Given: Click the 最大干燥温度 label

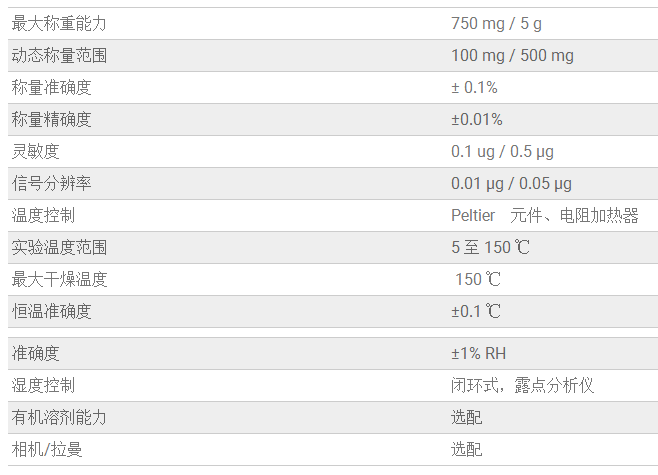Looking at the screenshot, I should pyautogui.click(x=59, y=279).
